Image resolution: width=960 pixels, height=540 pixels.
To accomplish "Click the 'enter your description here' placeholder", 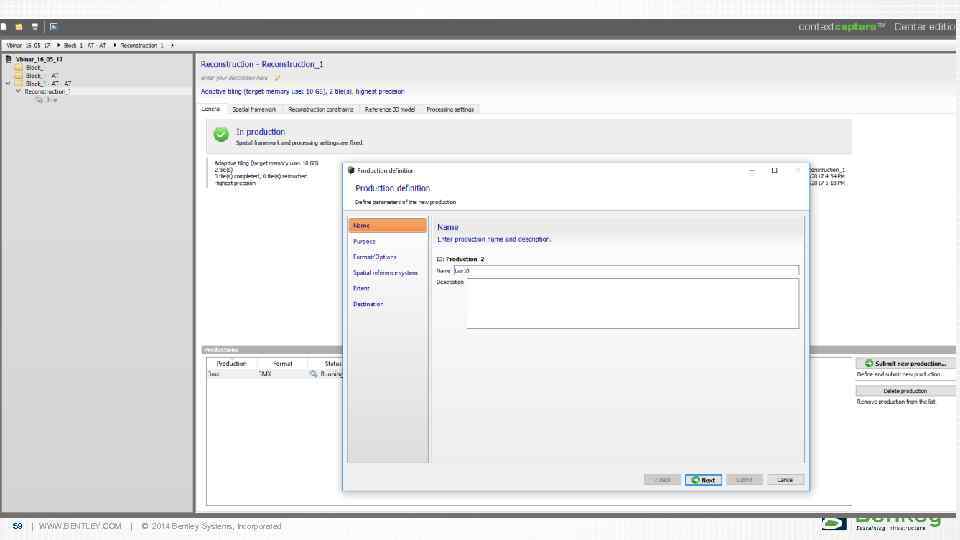I will [x=235, y=78].
